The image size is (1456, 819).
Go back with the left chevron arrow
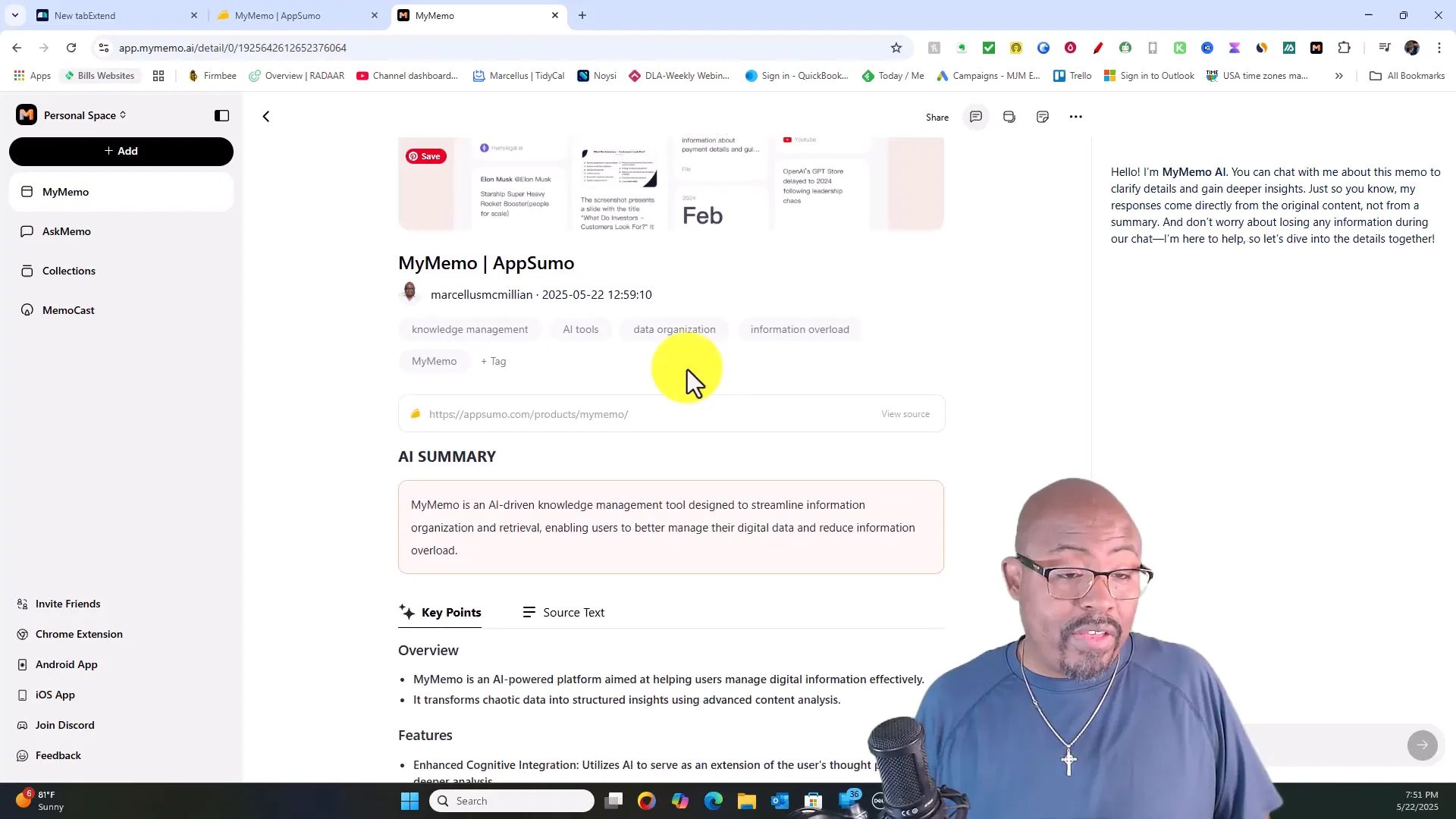point(266,116)
